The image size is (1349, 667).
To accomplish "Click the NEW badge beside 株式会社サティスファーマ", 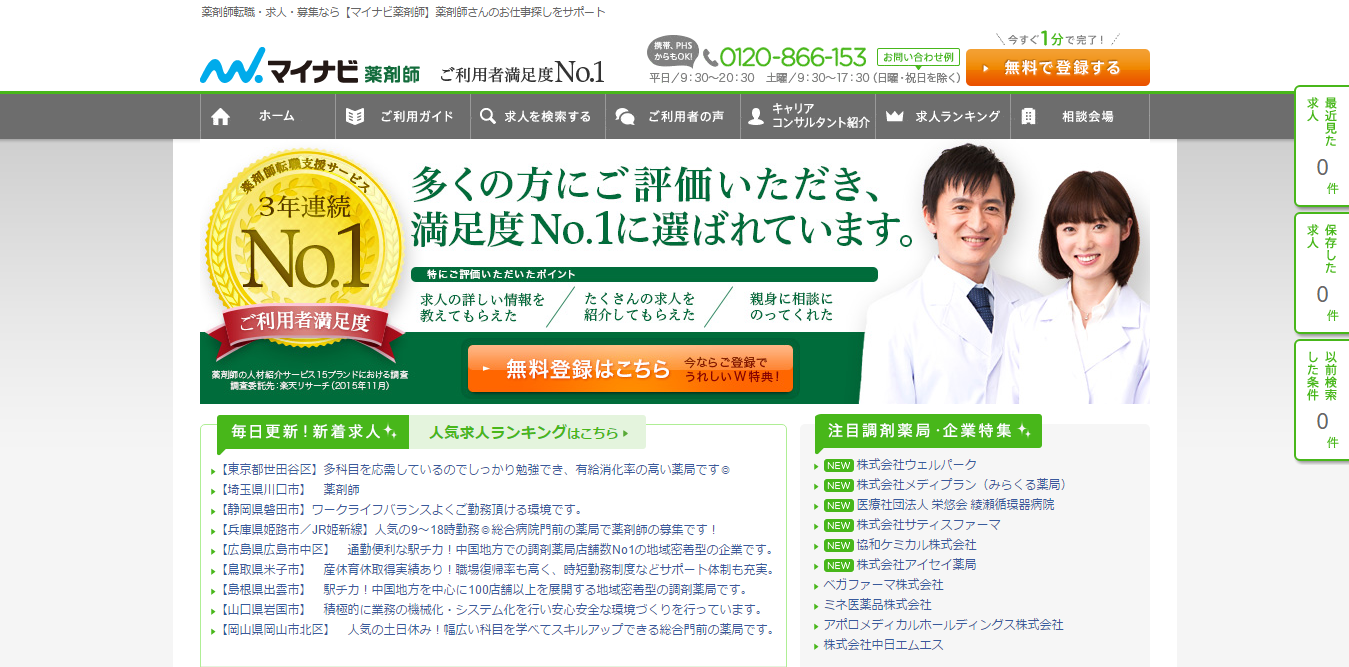I will pyautogui.click(x=838, y=526).
